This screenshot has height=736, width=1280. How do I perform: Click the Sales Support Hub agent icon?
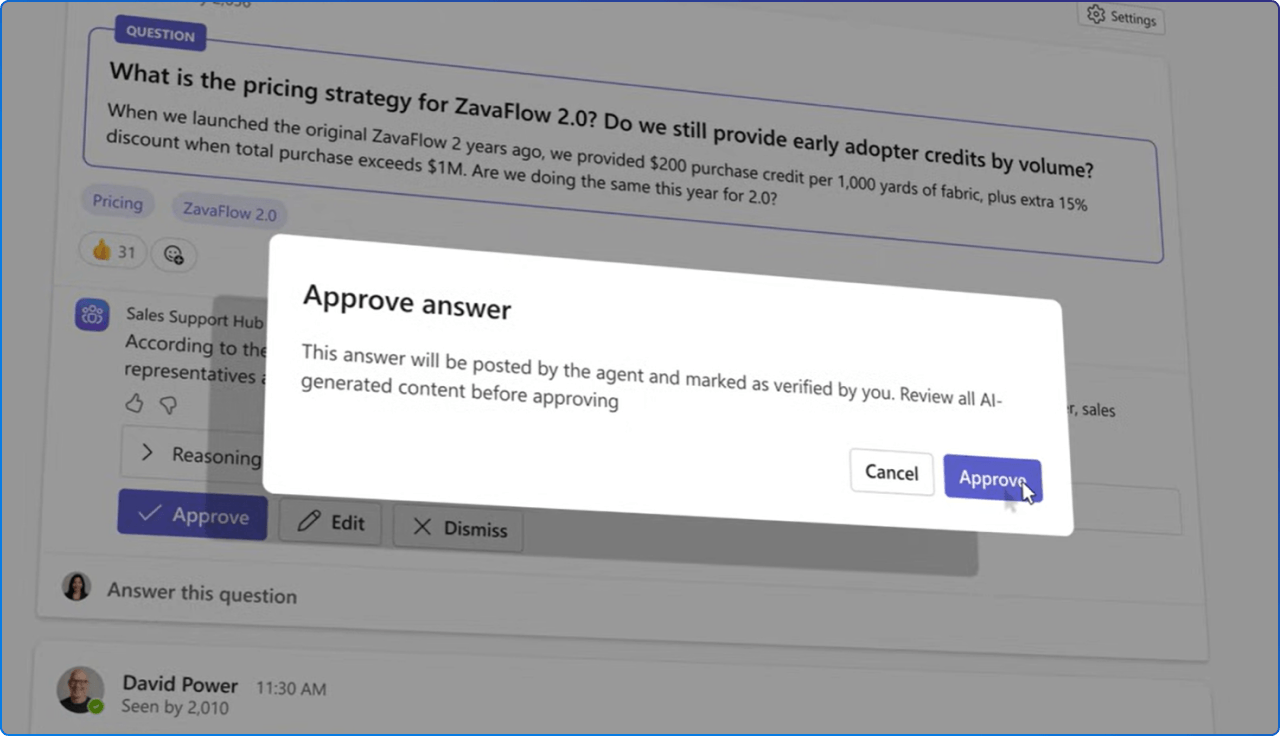click(x=93, y=315)
